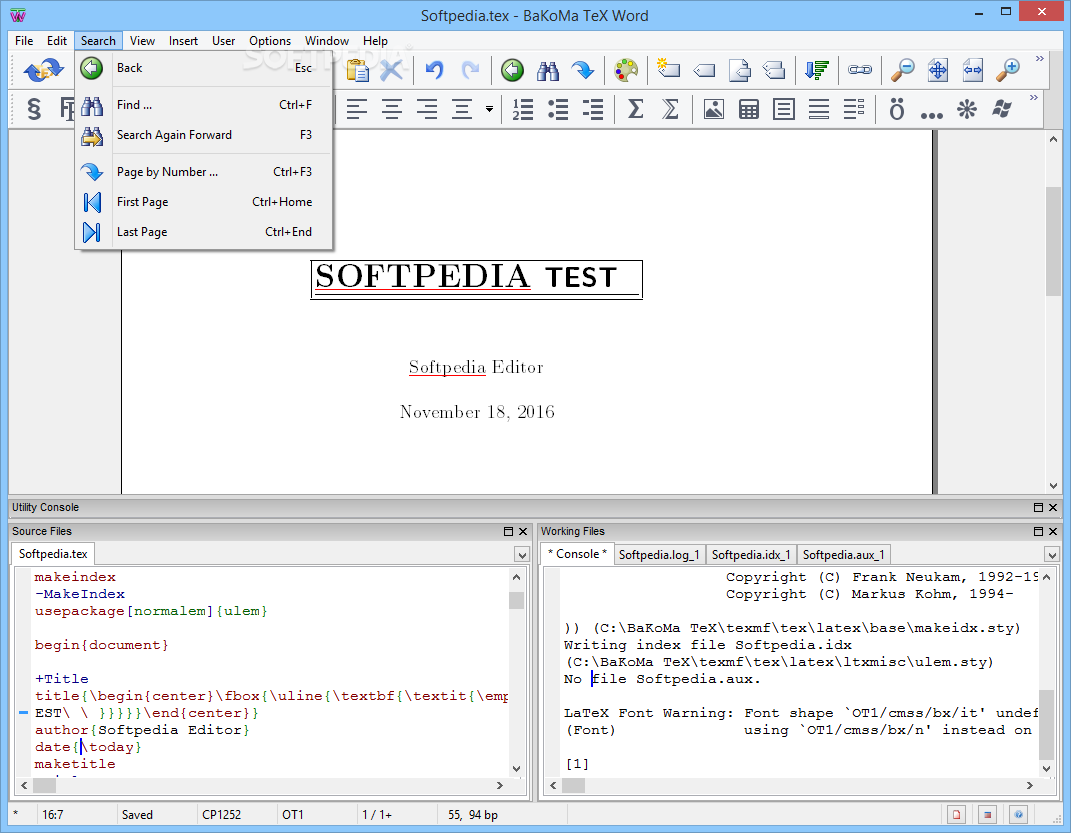The image size is (1071, 833).
Task: Click the fit width icon
Action: click(x=973, y=70)
